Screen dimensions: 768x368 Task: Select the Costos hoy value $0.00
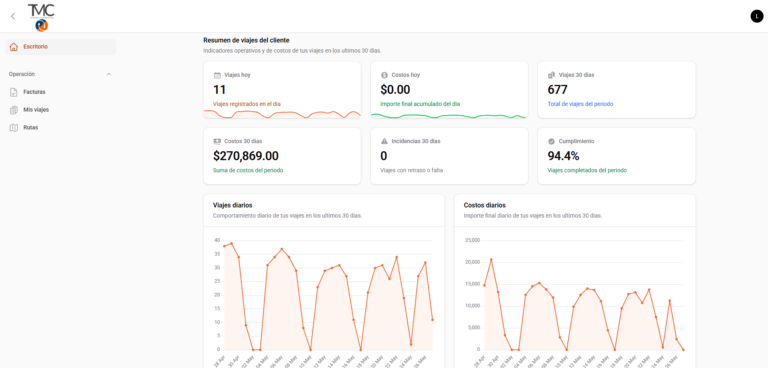click(x=395, y=90)
